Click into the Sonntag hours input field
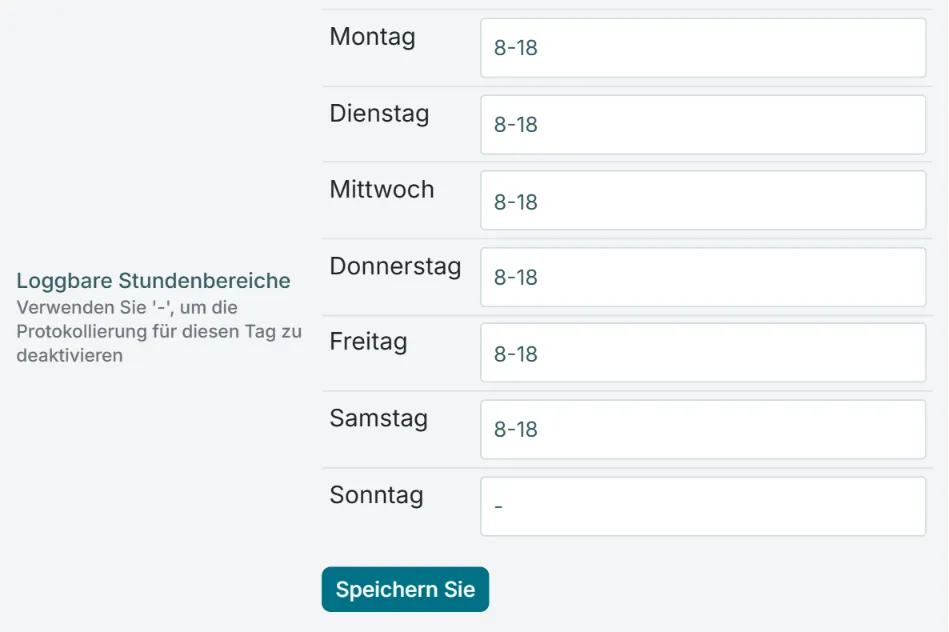The width and height of the screenshot is (949, 632). click(703, 506)
